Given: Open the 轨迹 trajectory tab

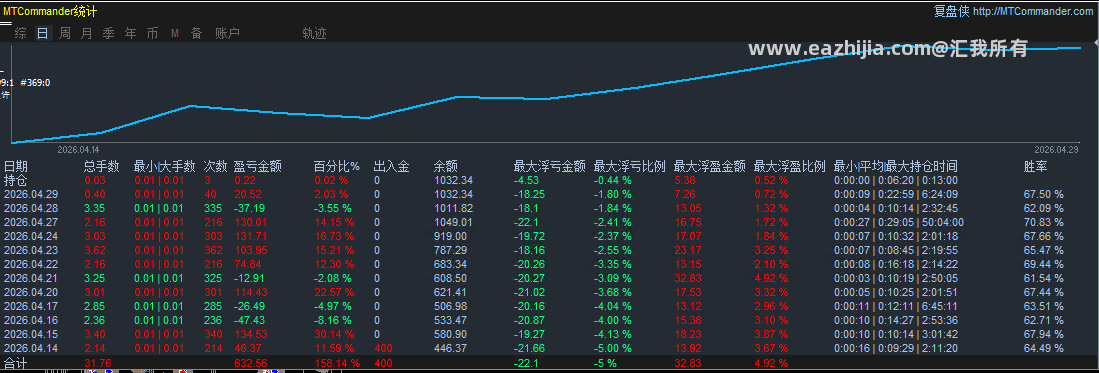Looking at the screenshot, I should (x=314, y=33).
